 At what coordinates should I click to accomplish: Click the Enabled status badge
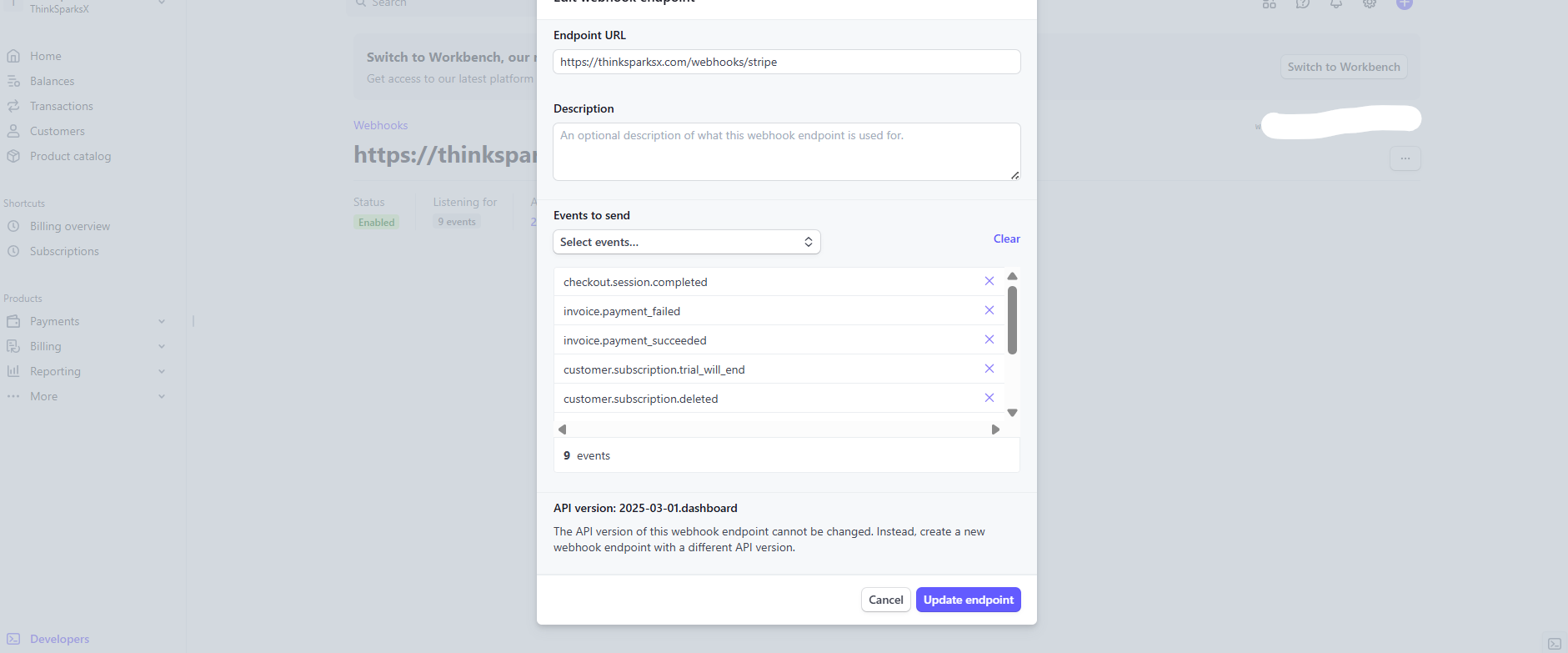pos(377,223)
